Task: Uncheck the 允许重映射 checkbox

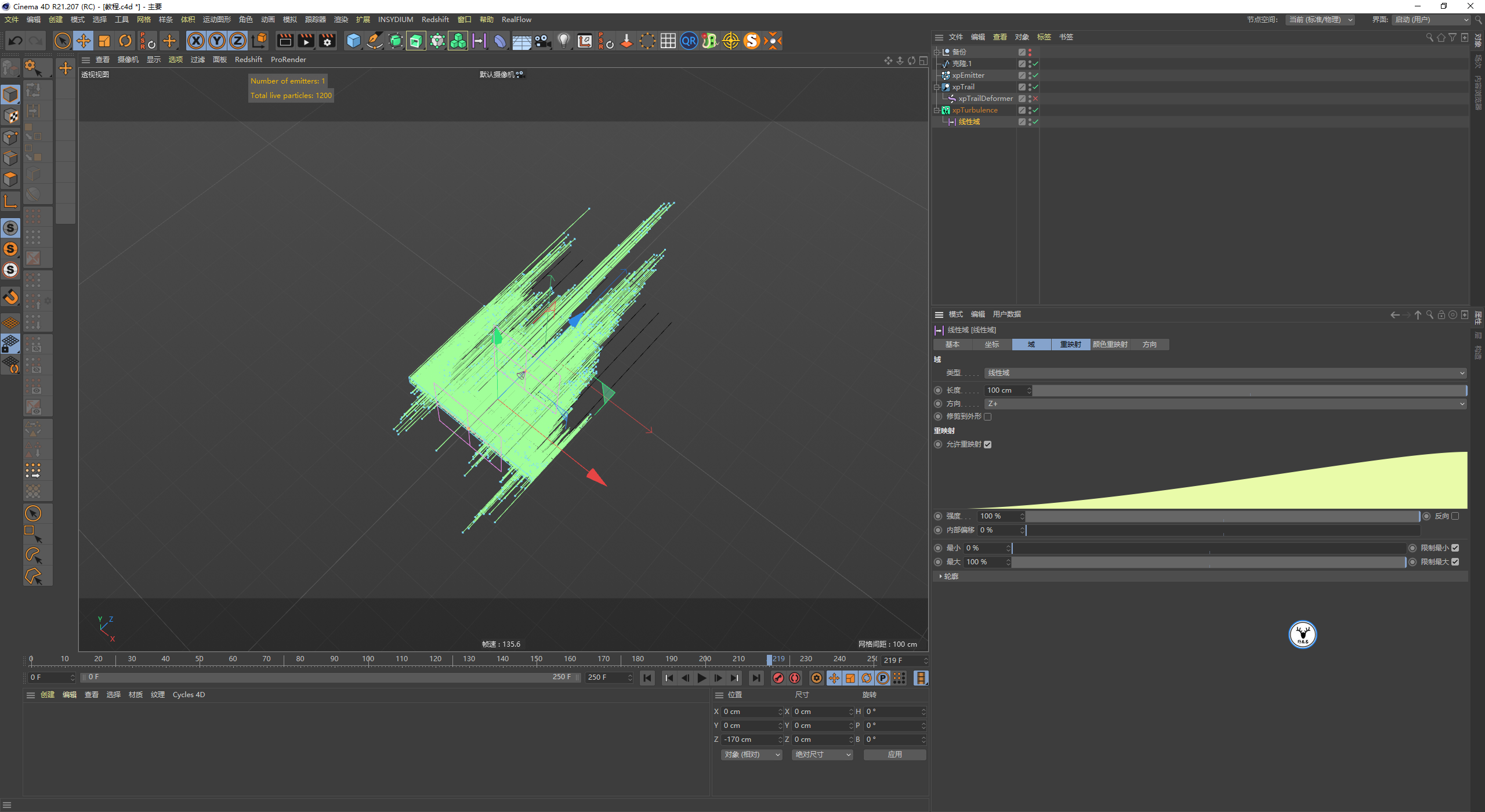Action: [988, 444]
